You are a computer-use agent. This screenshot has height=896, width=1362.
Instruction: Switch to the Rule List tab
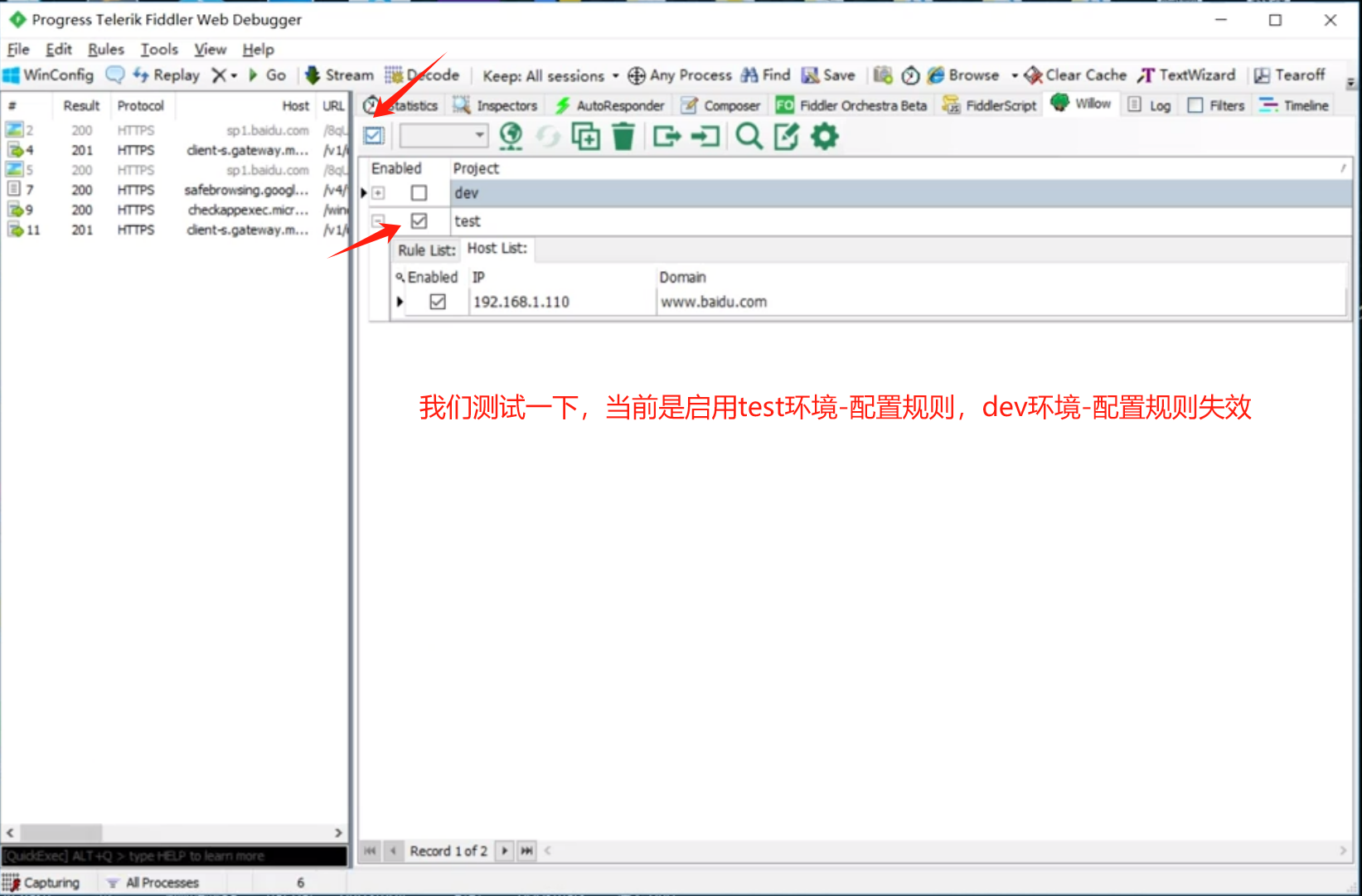tap(427, 250)
